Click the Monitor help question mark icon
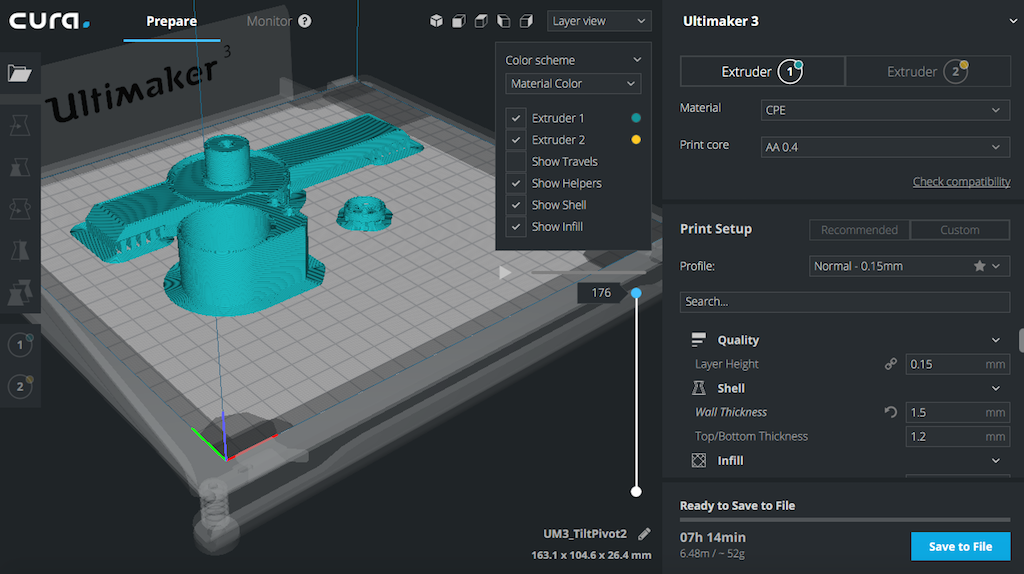This screenshot has height=574, width=1024. (x=305, y=21)
